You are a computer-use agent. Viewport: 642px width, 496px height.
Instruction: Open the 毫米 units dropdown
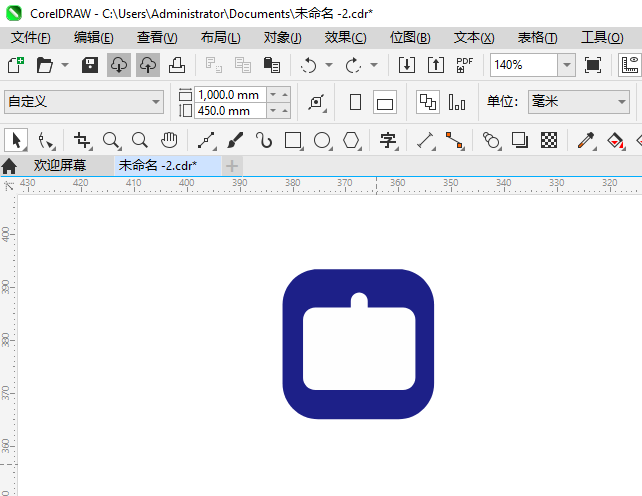tap(579, 102)
